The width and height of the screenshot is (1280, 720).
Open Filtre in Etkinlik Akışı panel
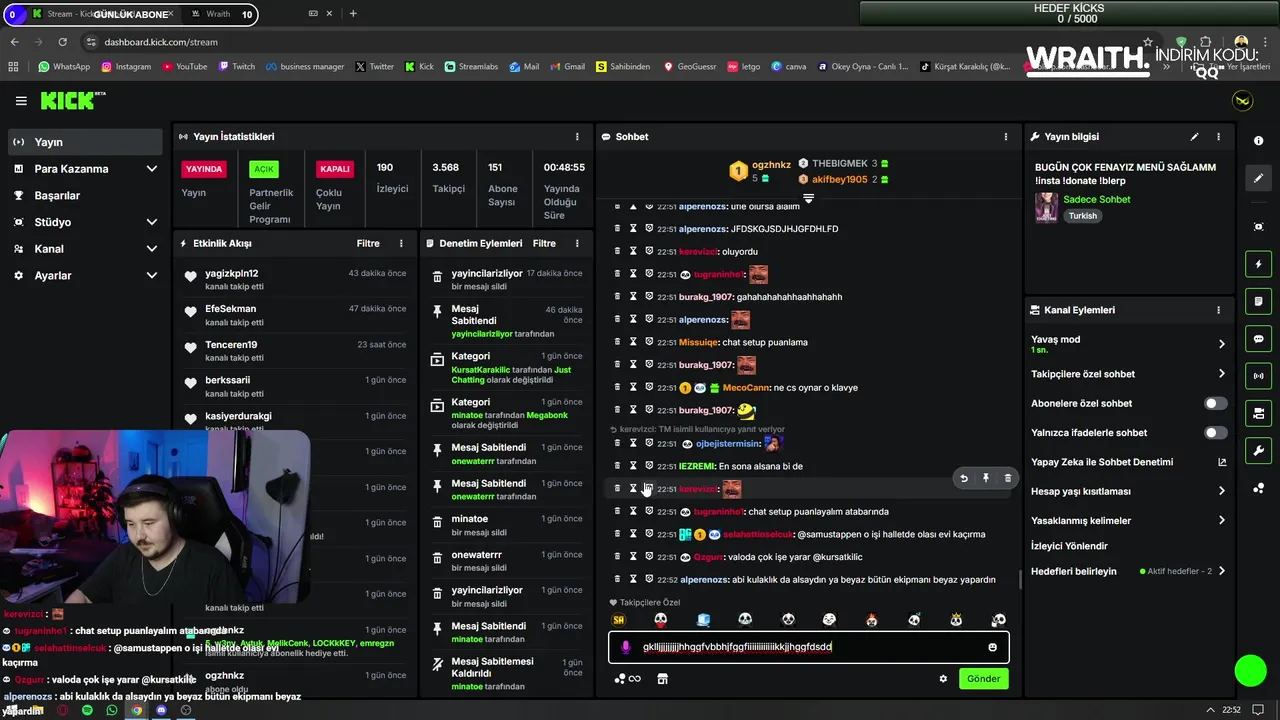coord(368,243)
